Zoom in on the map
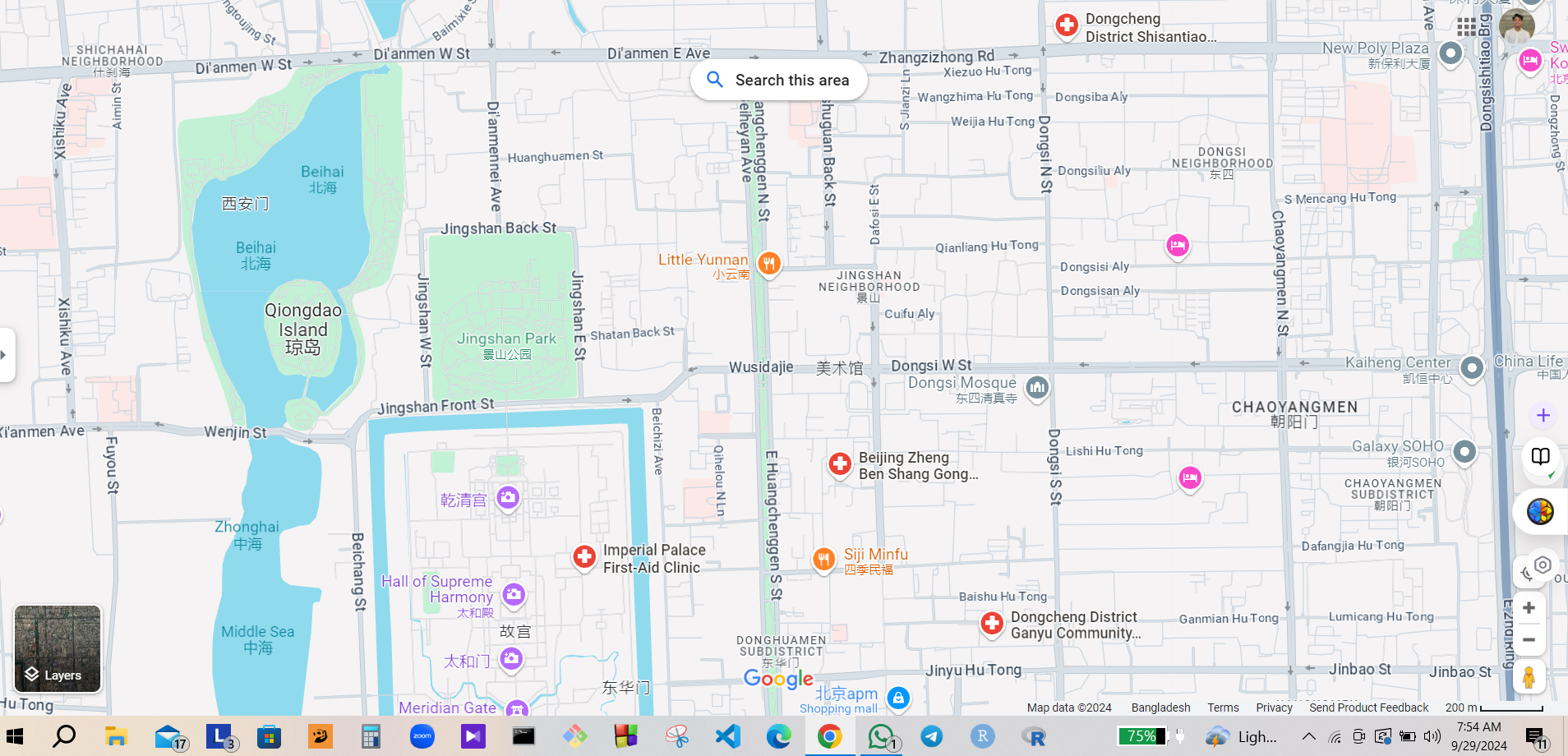Viewport: 1568px width, 756px height. click(x=1529, y=608)
